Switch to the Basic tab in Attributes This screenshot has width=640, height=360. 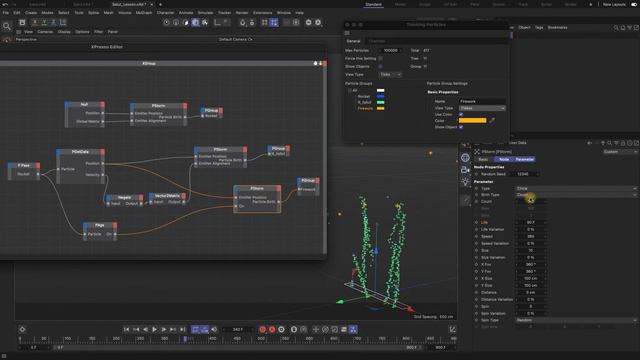click(483, 159)
